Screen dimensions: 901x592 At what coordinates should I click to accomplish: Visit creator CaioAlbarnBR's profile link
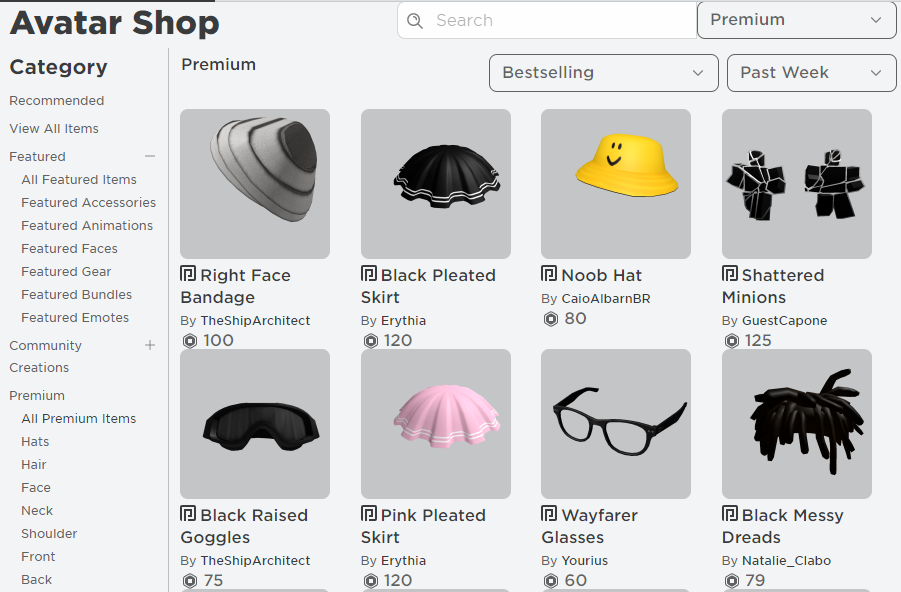(606, 299)
